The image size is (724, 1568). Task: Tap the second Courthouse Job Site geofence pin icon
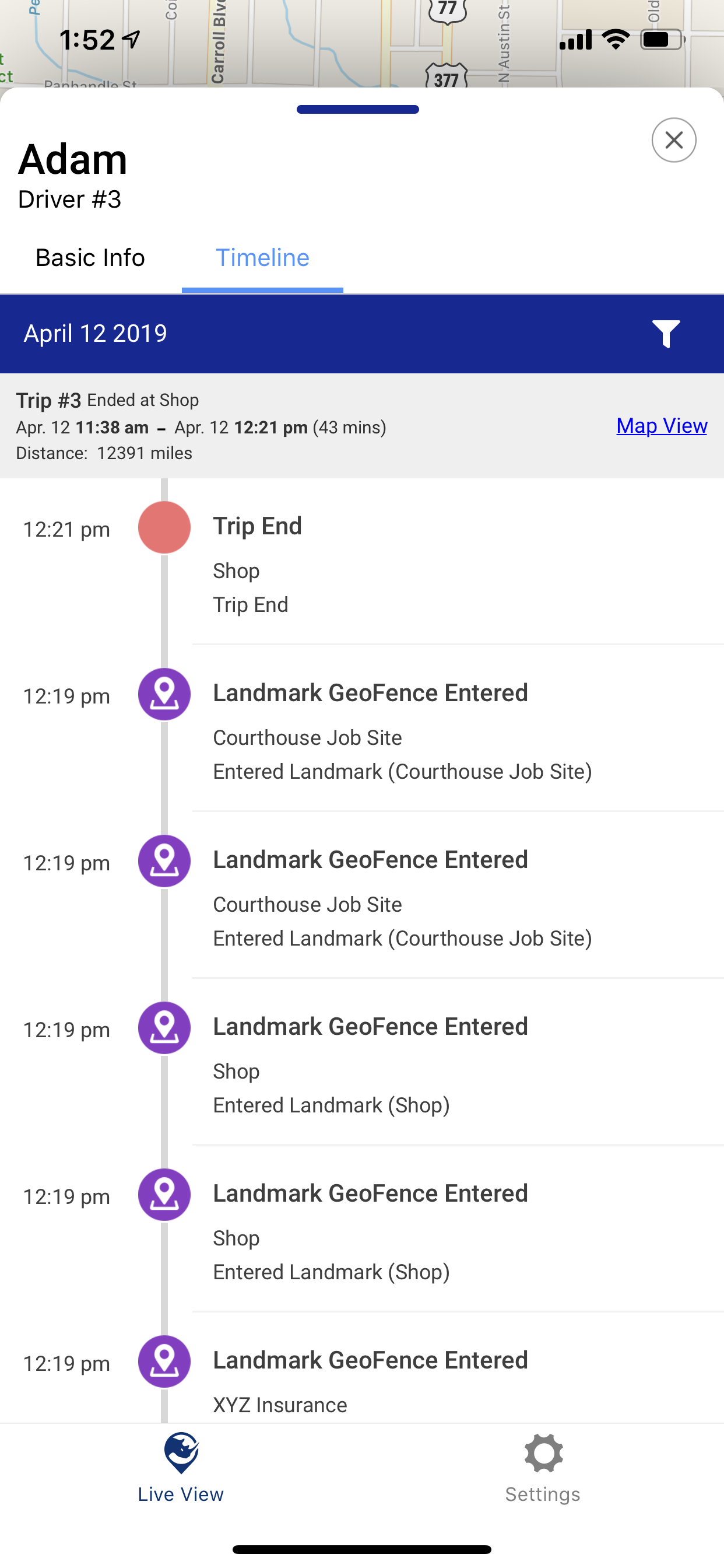[x=164, y=860]
